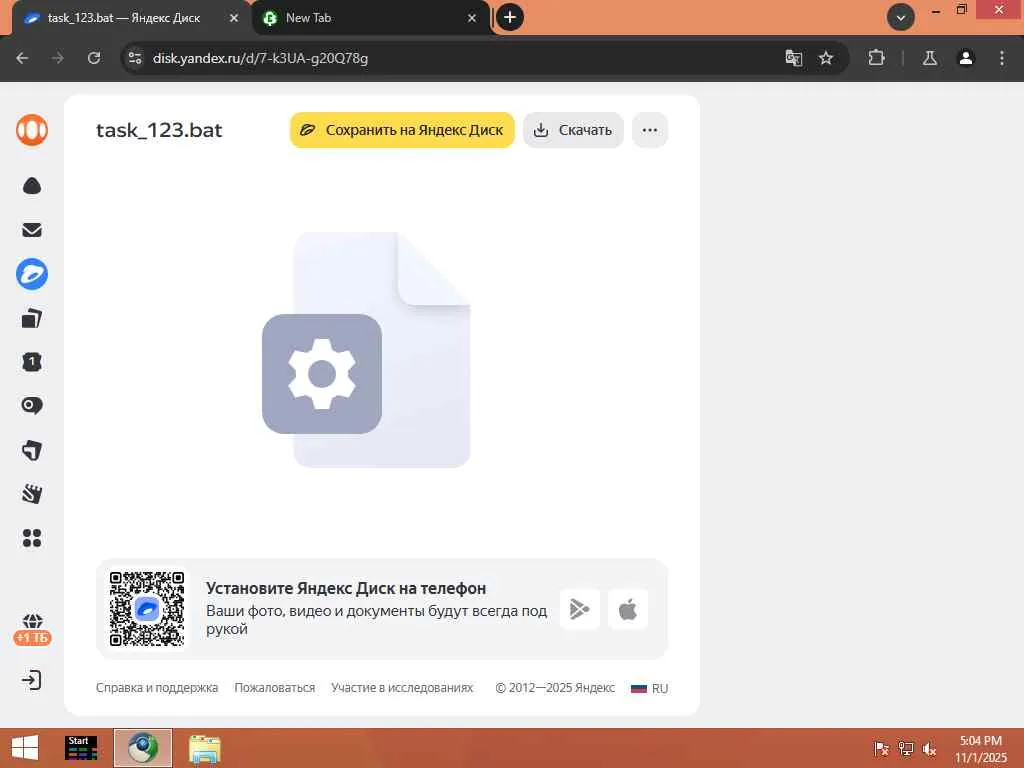Download file via Скачать button
The image size is (1024, 768).
point(573,130)
